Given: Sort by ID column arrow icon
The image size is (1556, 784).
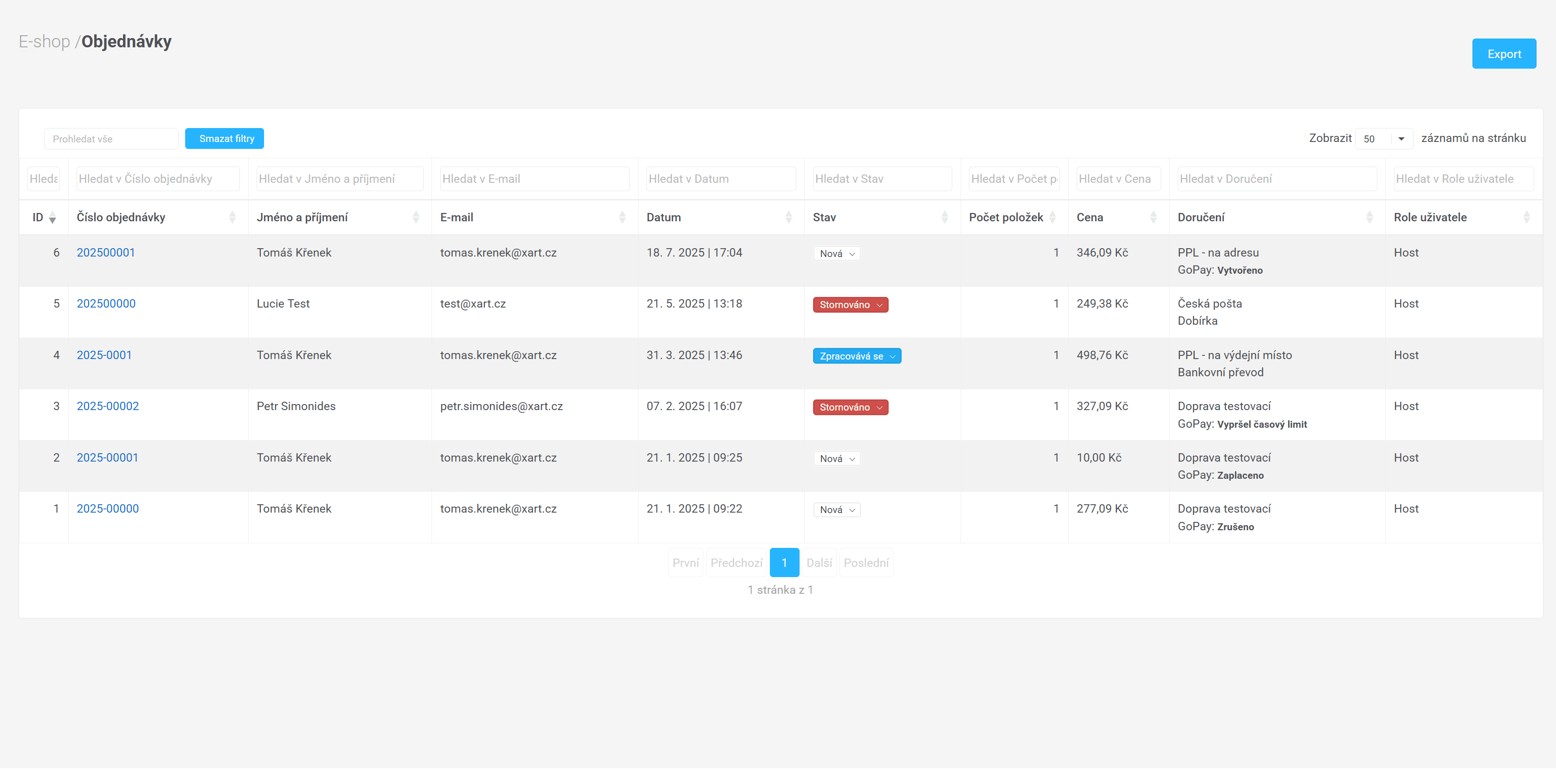Looking at the screenshot, I should pos(52,218).
